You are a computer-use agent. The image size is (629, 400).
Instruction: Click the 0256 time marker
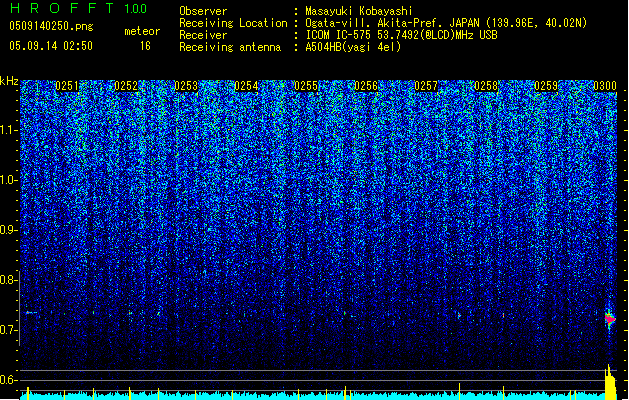(366, 86)
